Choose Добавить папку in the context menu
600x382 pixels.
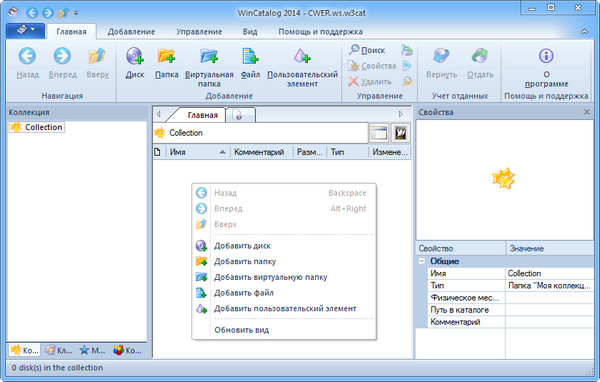tap(284, 261)
